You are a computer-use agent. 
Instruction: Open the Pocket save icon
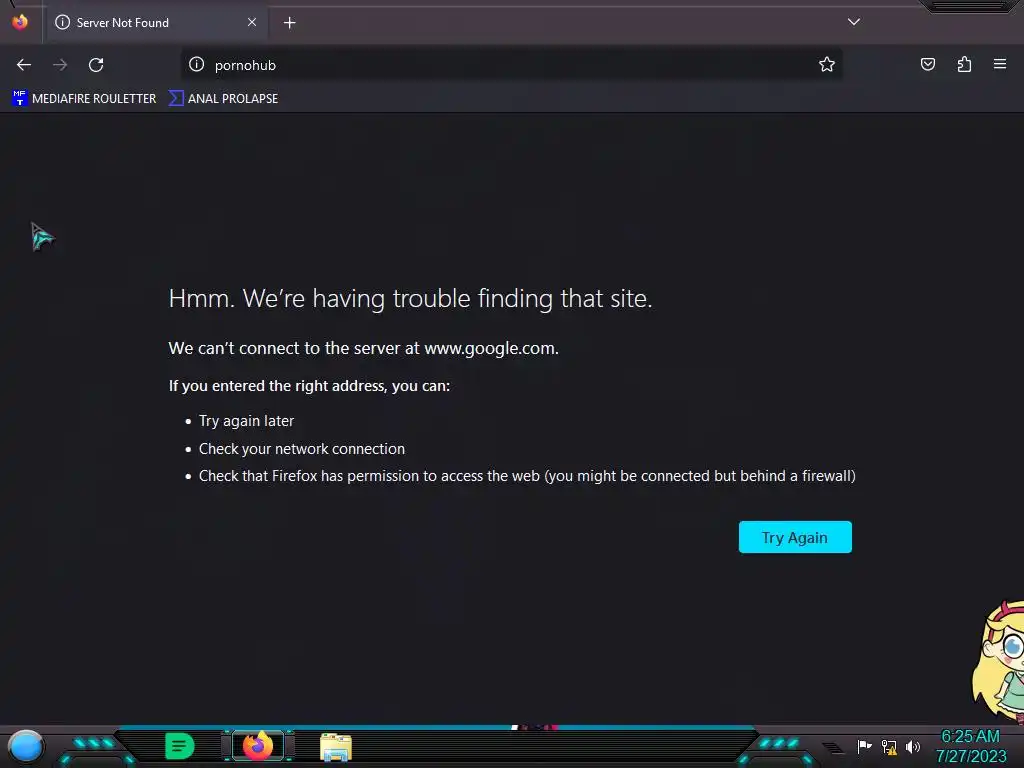[927, 64]
